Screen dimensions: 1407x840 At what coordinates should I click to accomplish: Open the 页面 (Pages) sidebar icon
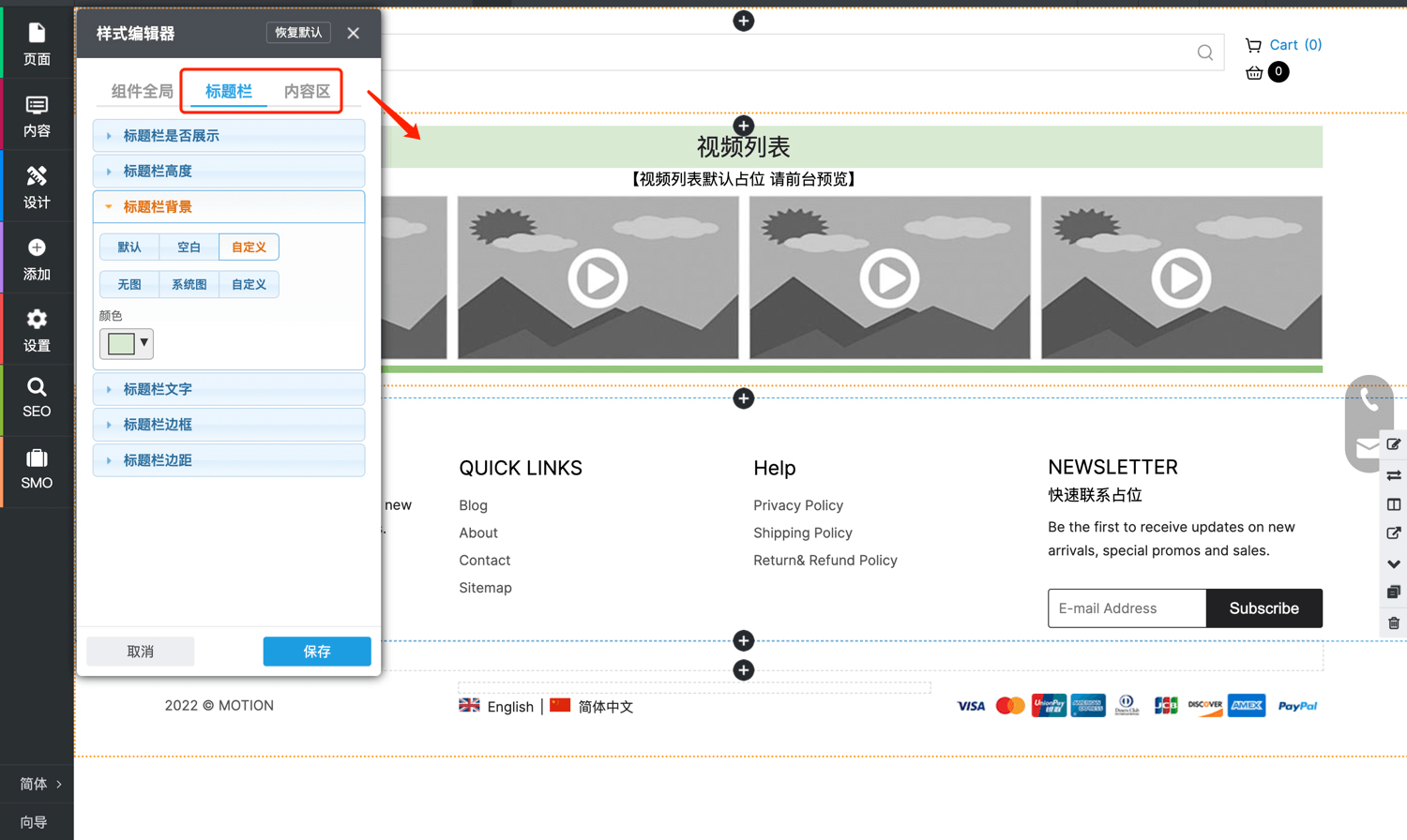point(37,44)
